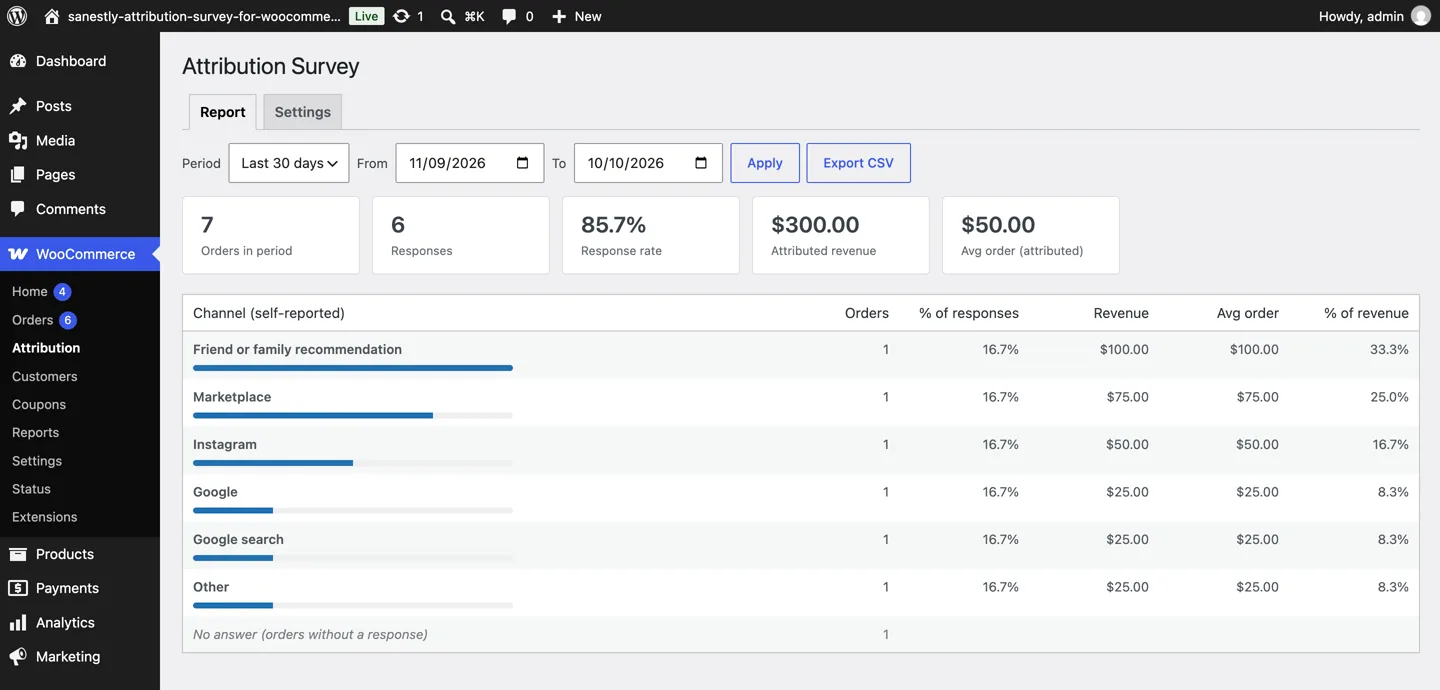Screen dimensions: 1440x690
Task: Open calendar picker in From date field
Action: click(522, 163)
